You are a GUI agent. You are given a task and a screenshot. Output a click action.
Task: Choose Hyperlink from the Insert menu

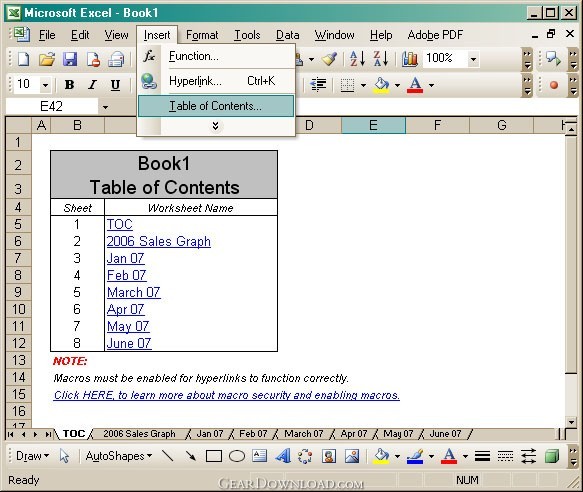(x=216, y=81)
